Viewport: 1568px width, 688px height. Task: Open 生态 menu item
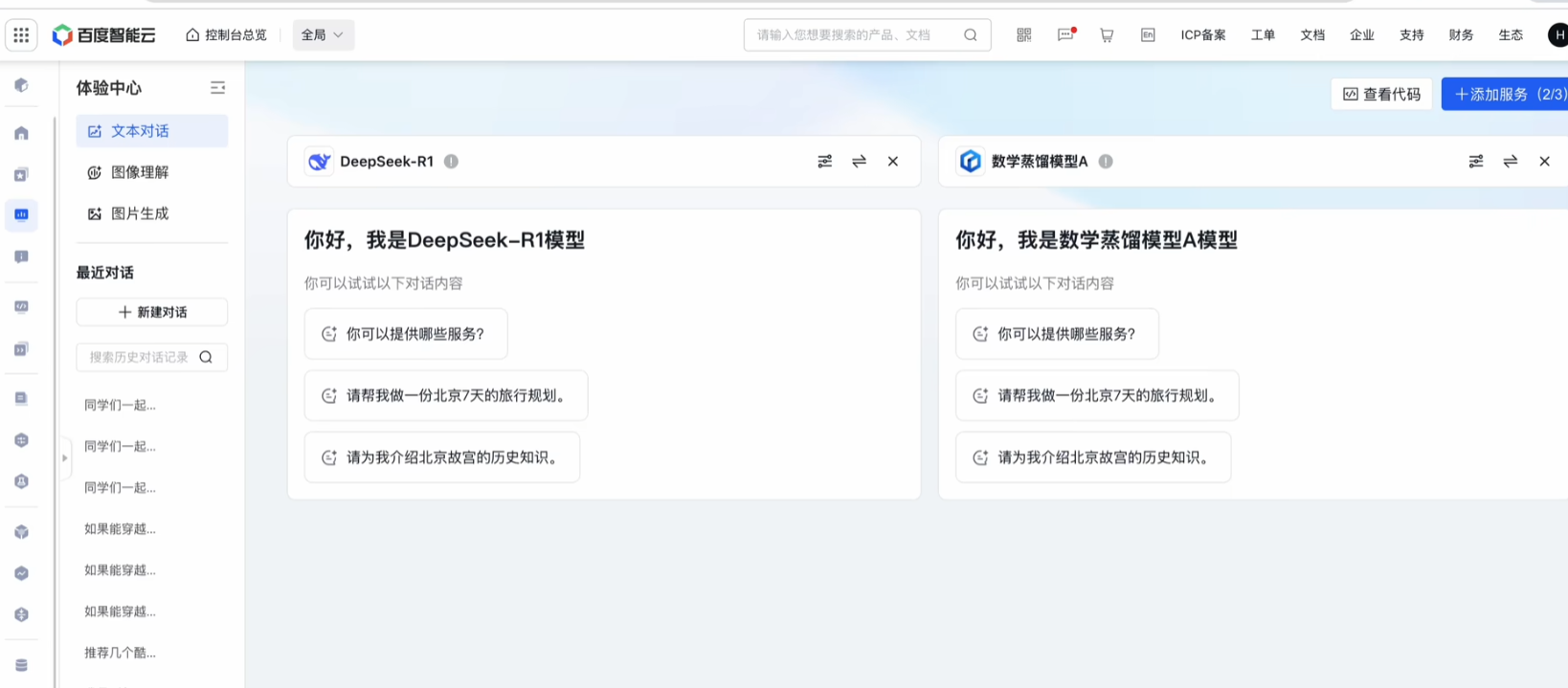click(x=1511, y=35)
